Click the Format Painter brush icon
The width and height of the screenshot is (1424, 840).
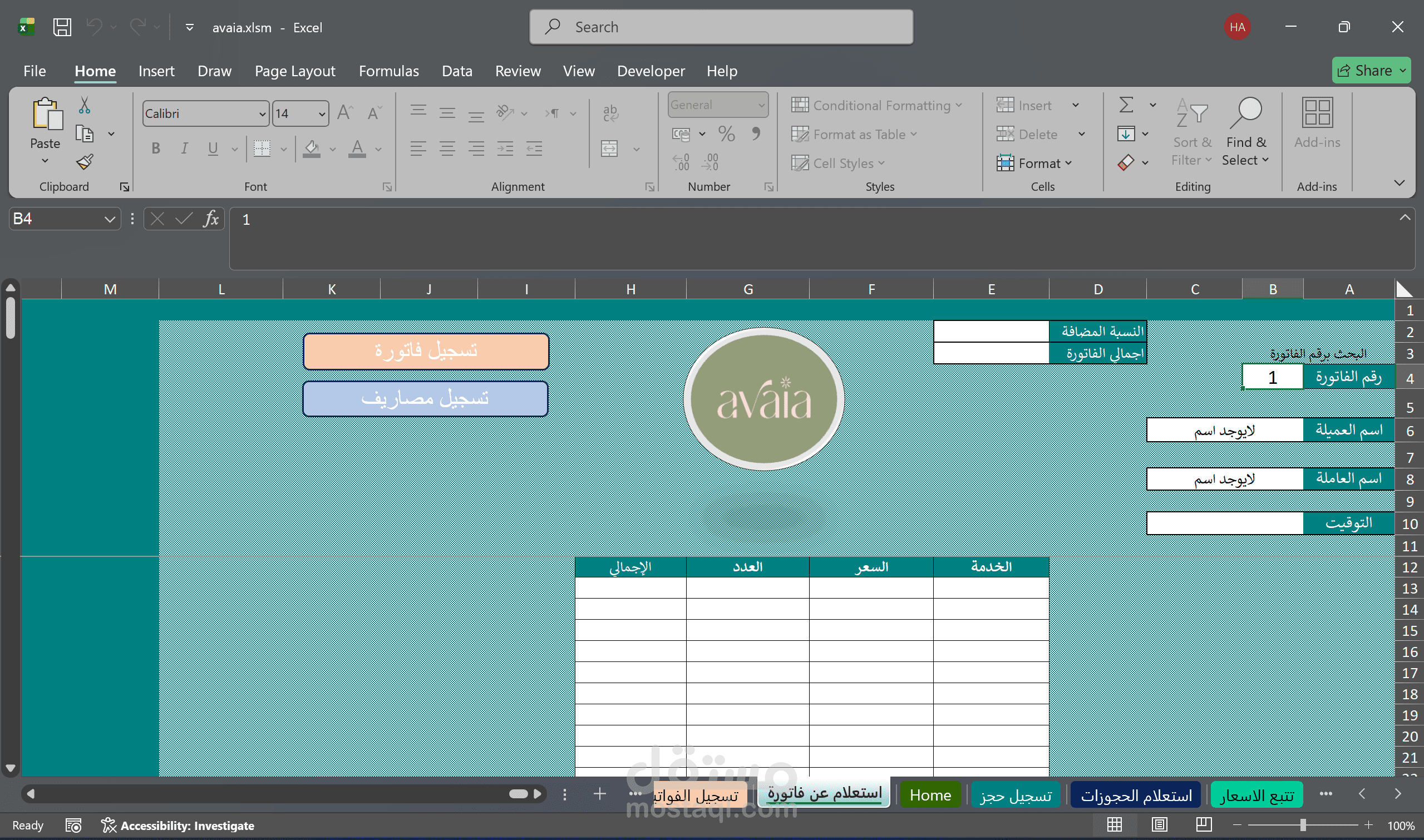coord(85,162)
